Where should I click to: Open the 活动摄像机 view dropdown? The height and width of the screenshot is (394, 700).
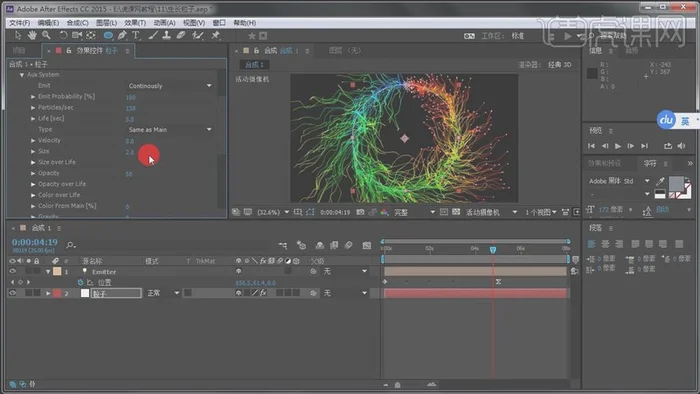[491, 212]
